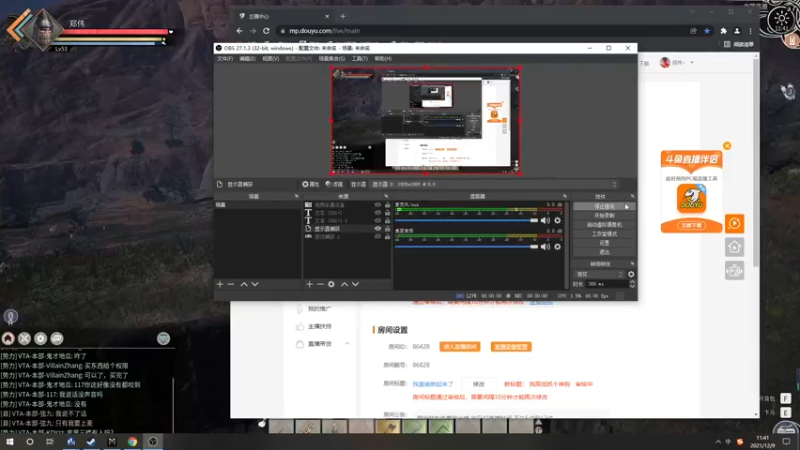The width and height of the screenshot is (800, 450).
Task: Toggle lock on video capture device source
Action: [387, 205]
